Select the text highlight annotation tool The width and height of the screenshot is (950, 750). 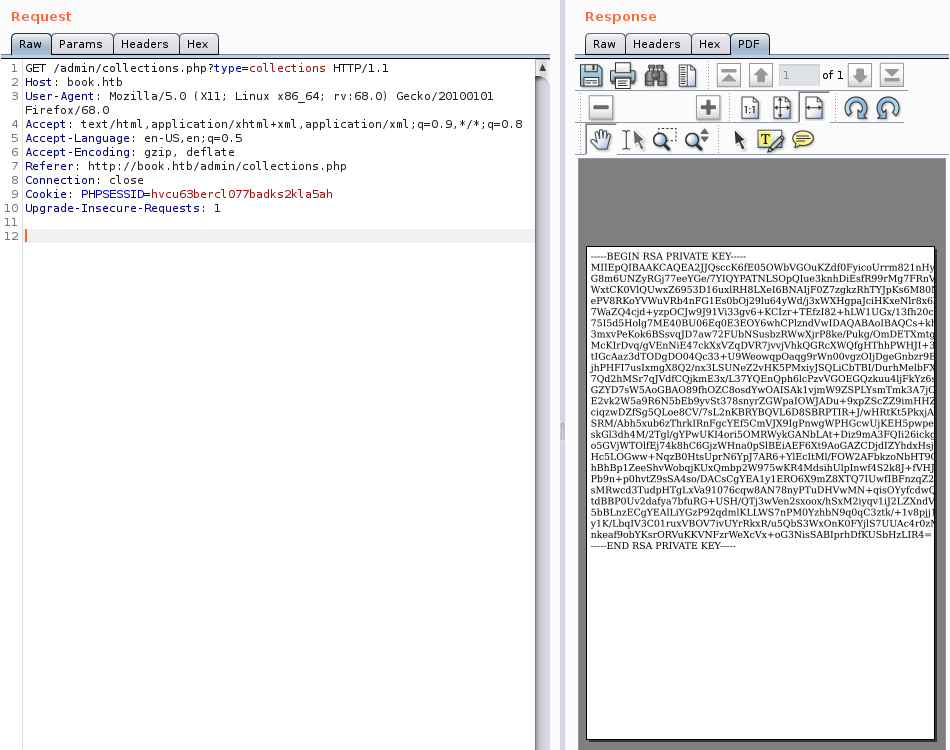[x=771, y=140]
